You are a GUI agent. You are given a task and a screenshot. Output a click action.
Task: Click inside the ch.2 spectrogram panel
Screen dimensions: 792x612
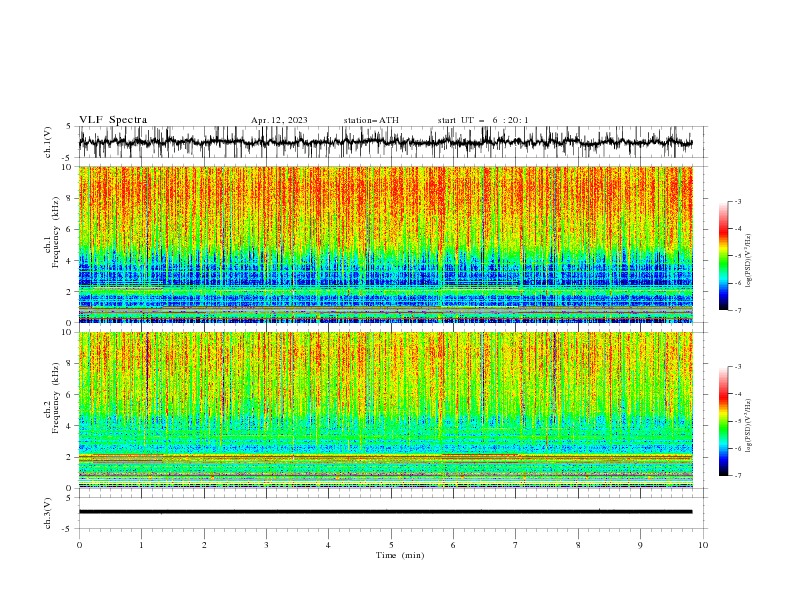pyautogui.click(x=385, y=410)
